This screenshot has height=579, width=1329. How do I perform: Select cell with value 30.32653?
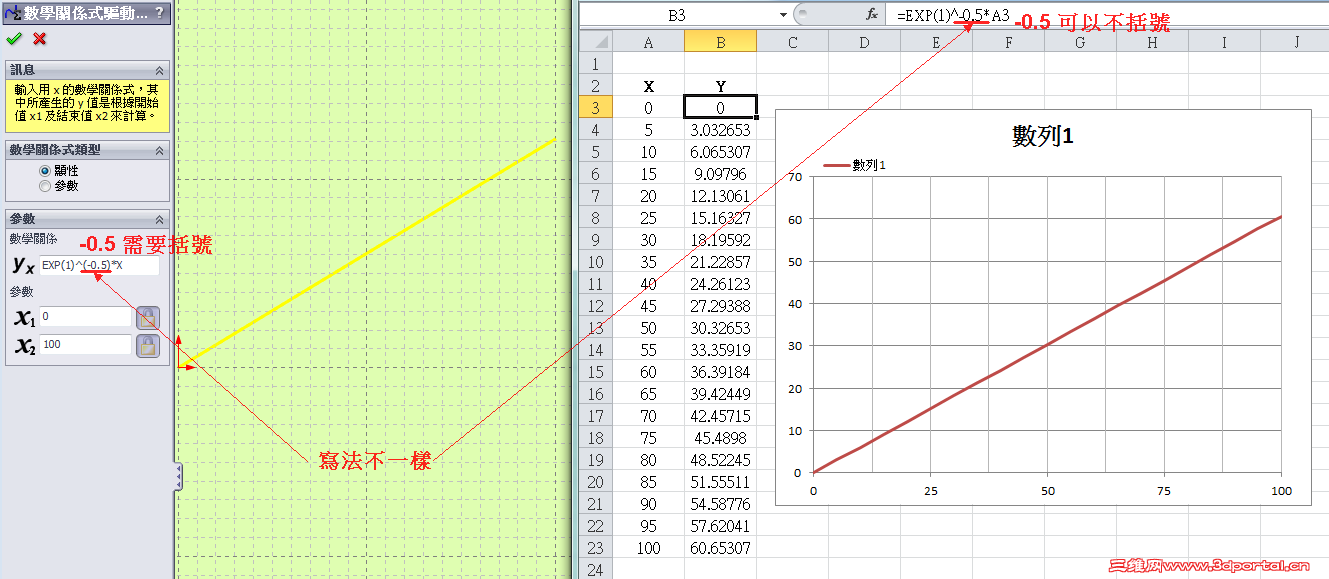pyautogui.click(x=720, y=328)
